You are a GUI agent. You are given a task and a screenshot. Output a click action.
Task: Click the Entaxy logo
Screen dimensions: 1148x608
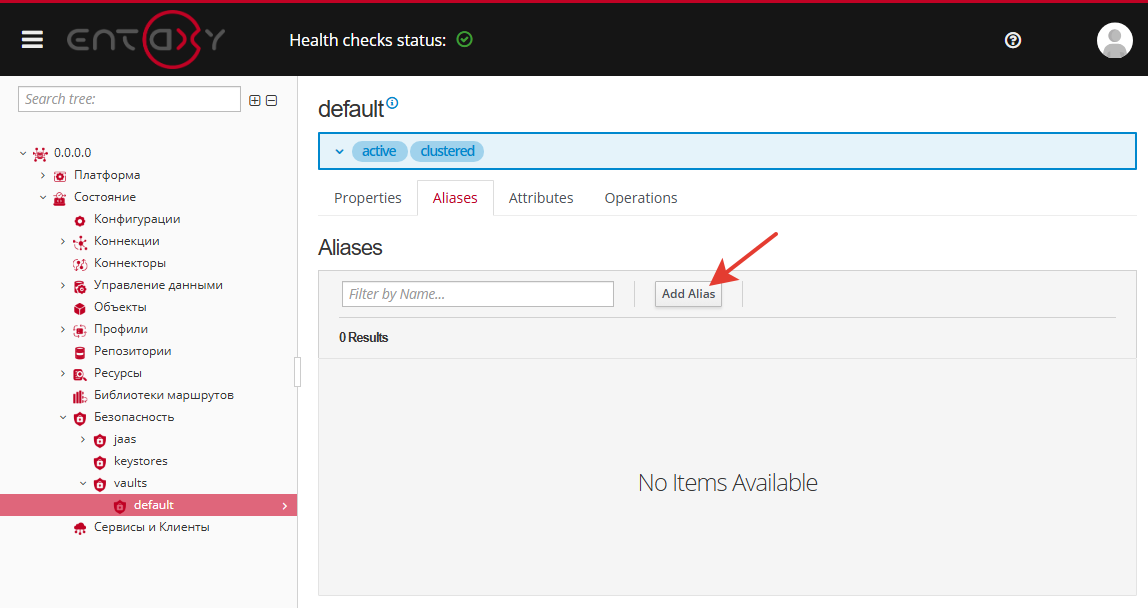[145, 40]
